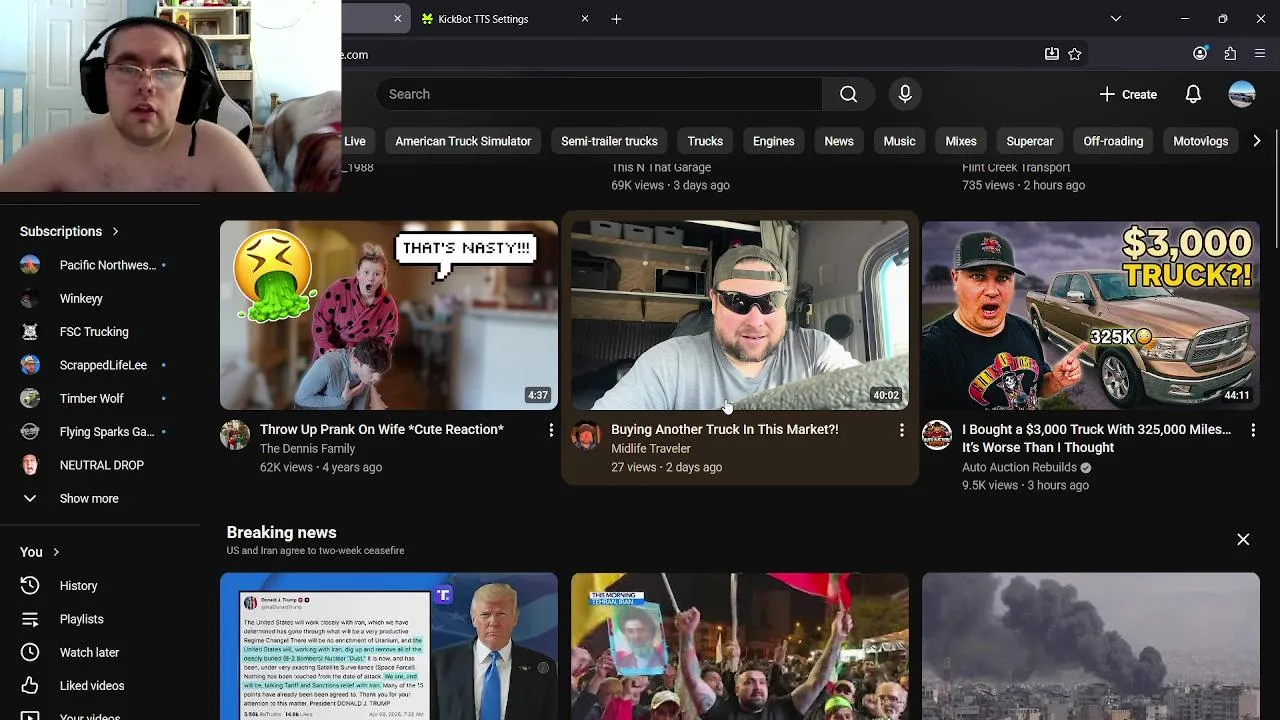This screenshot has height=720, width=1280.
Task: Select Semi-trailer trucks chip
Action: click(x=609, y=141)
